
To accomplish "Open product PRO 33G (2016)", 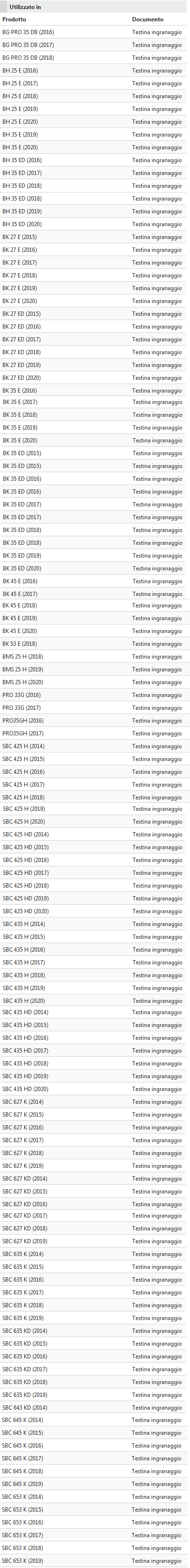I will point(21,695).
